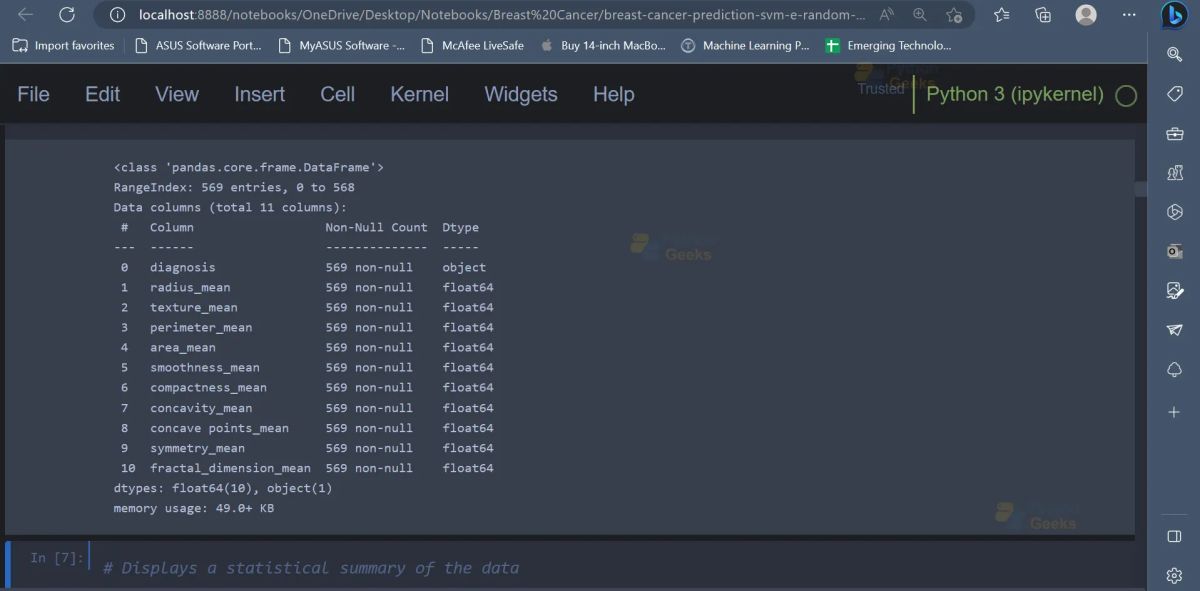1200x591 pixels.
Task: Click the 'compactness_mean' column name
Action: [208, 387]
